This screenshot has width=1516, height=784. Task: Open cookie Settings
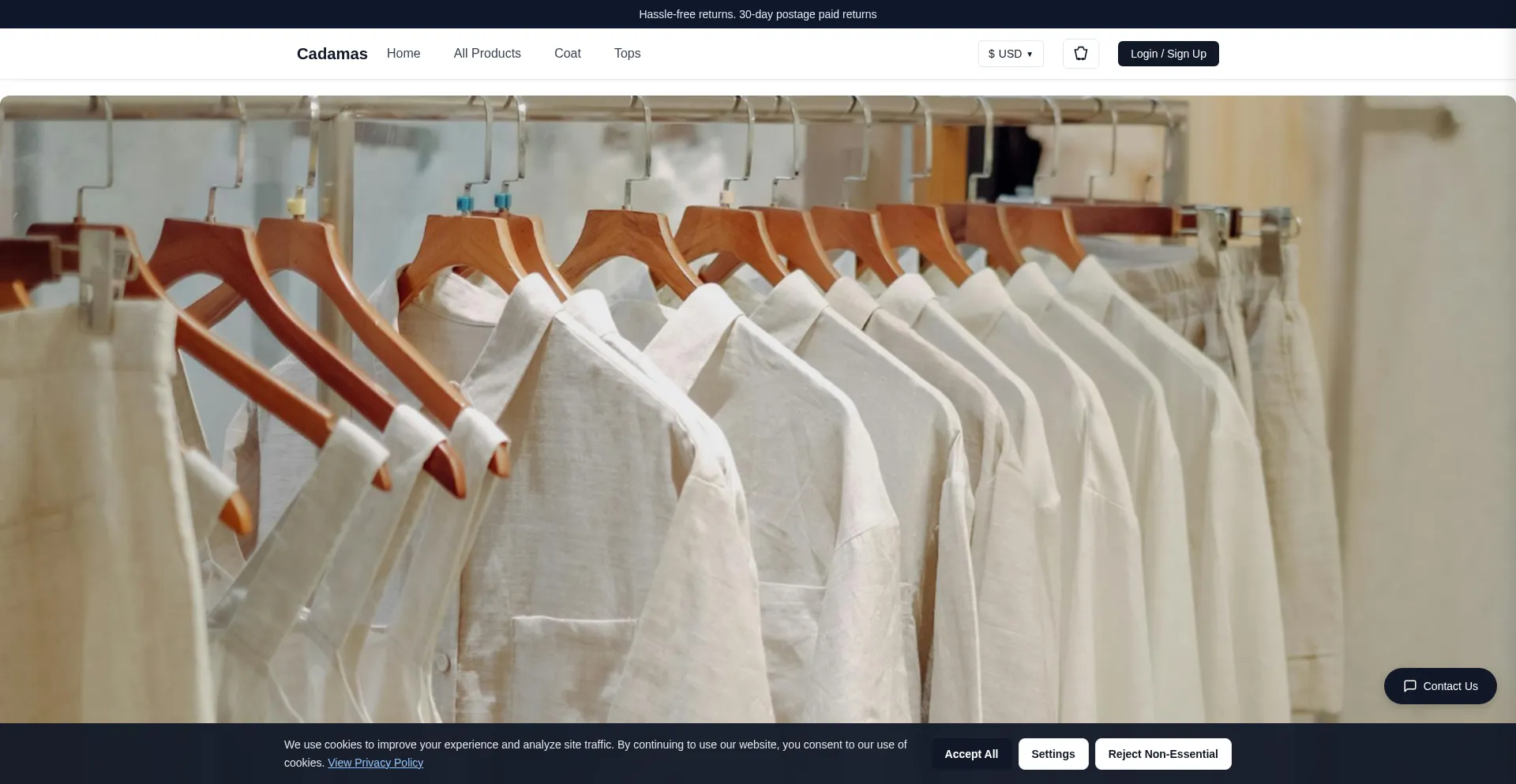coord(1053,754)
